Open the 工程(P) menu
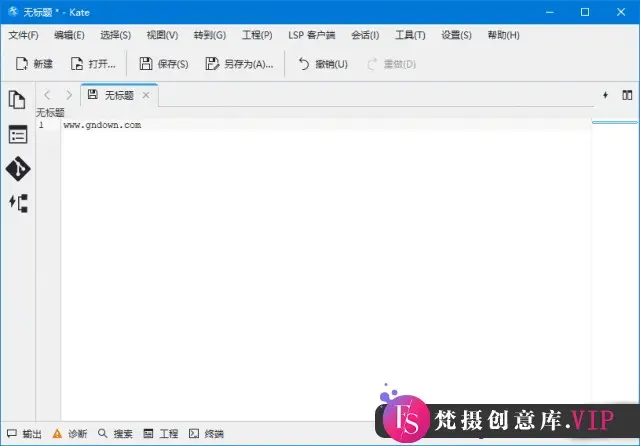This screenshot has height=446, width=640. click(x=257, y=35)
